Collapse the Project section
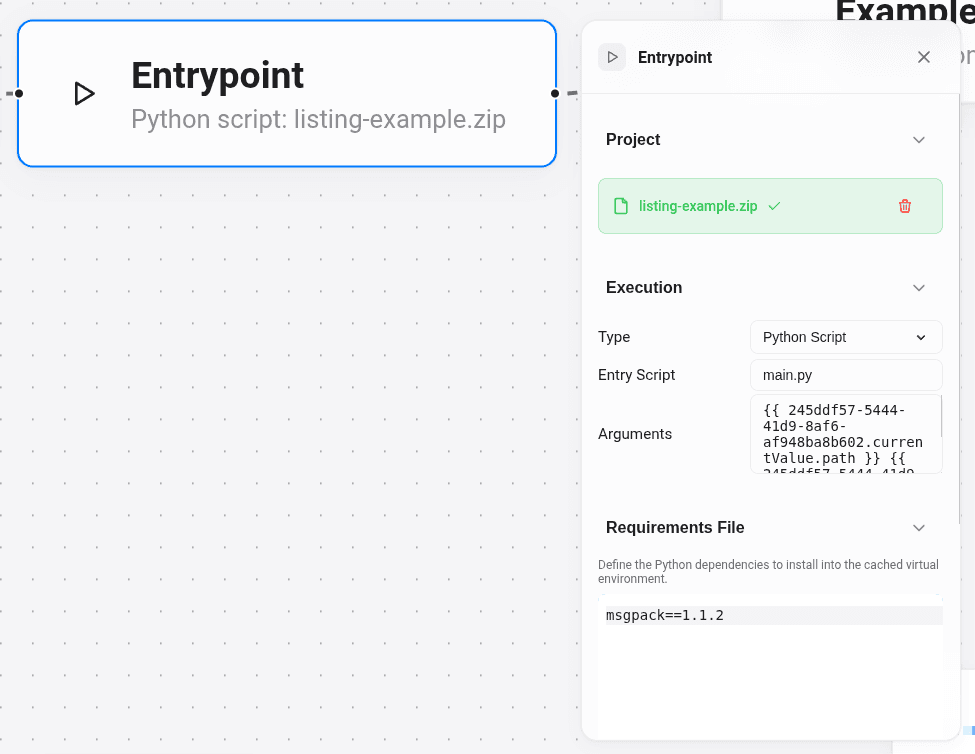Screen dimensions: 975x754 918,140
